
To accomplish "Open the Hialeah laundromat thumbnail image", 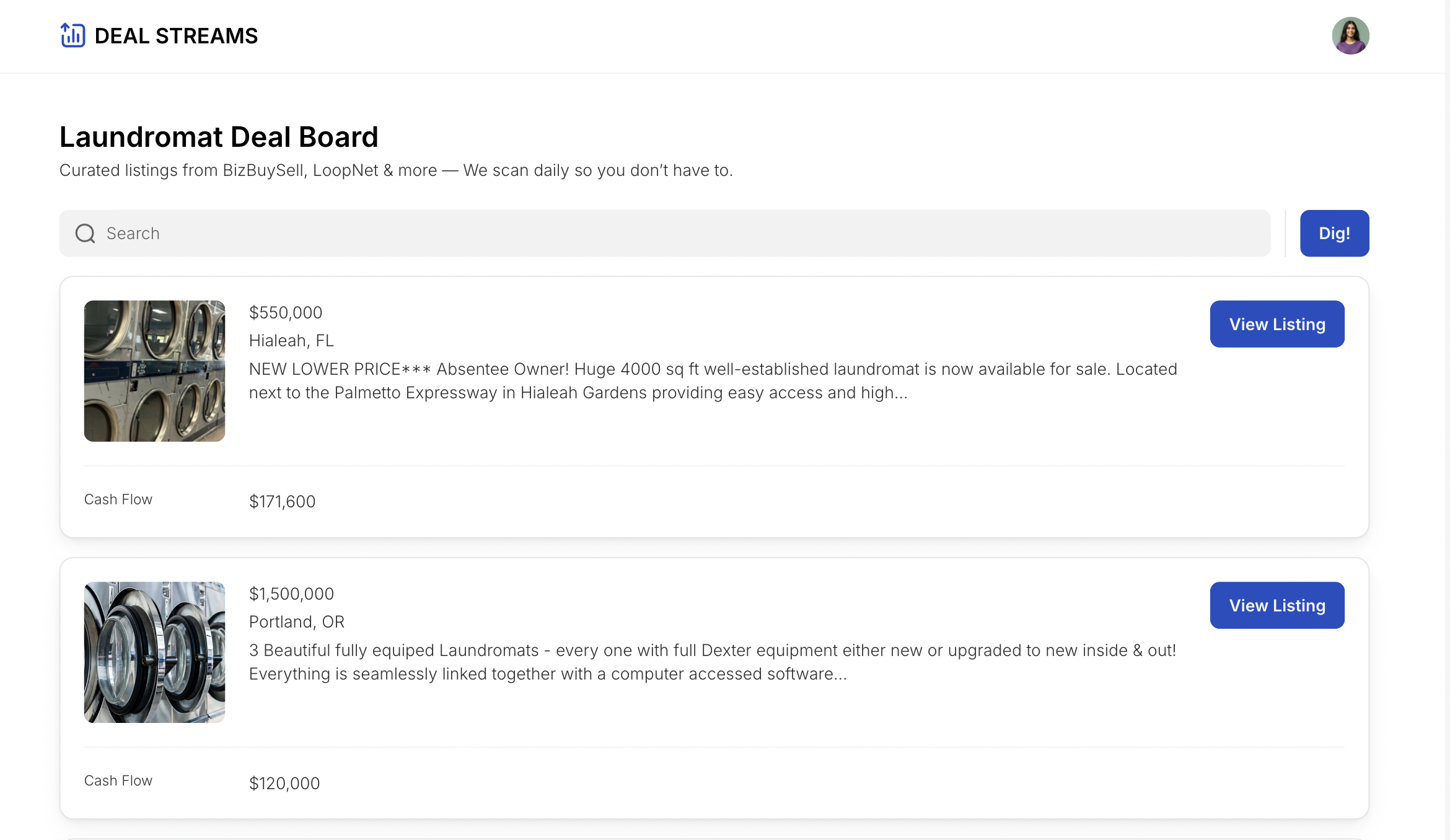I will (154, 371).
